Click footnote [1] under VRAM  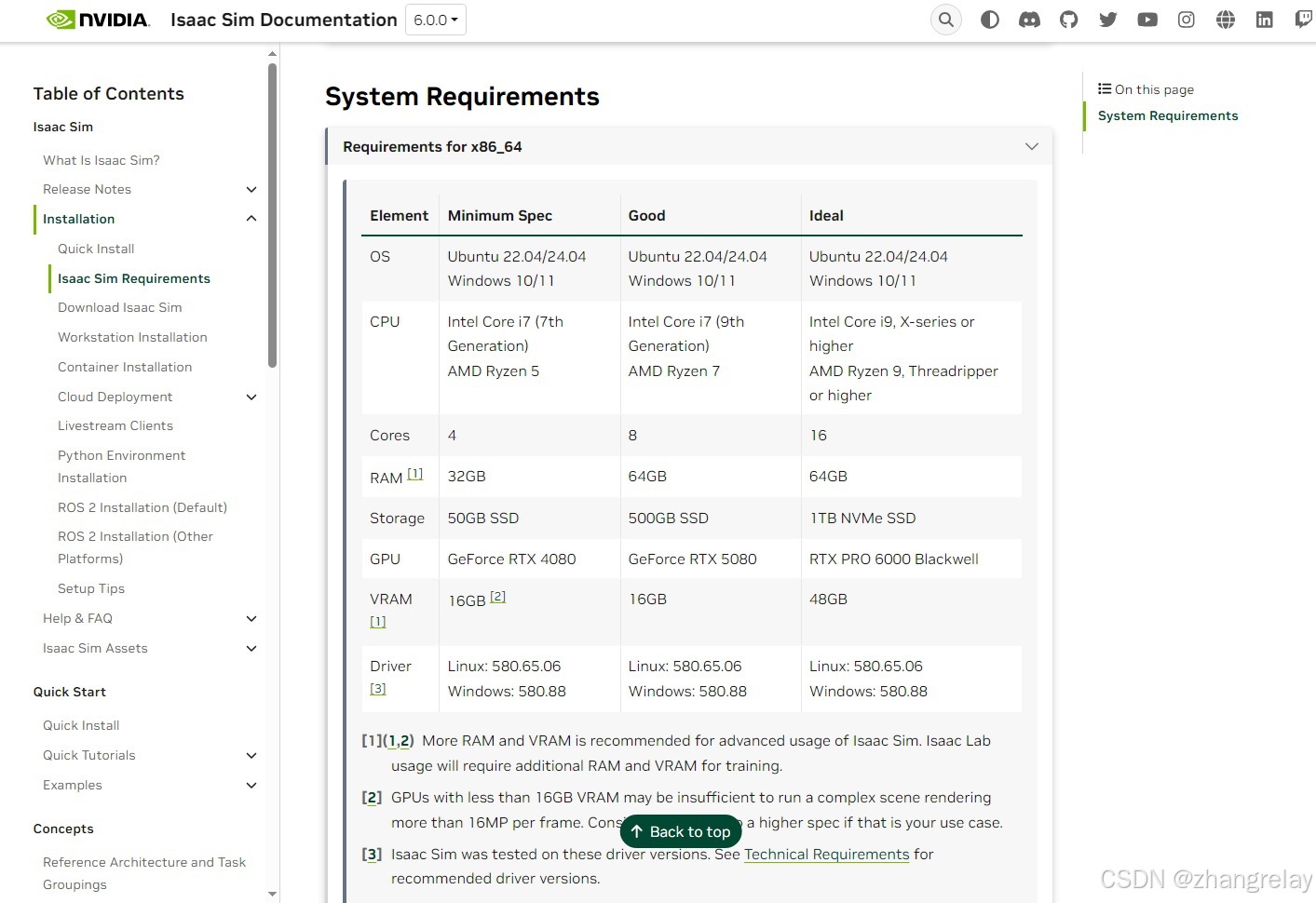click(378, 622)
